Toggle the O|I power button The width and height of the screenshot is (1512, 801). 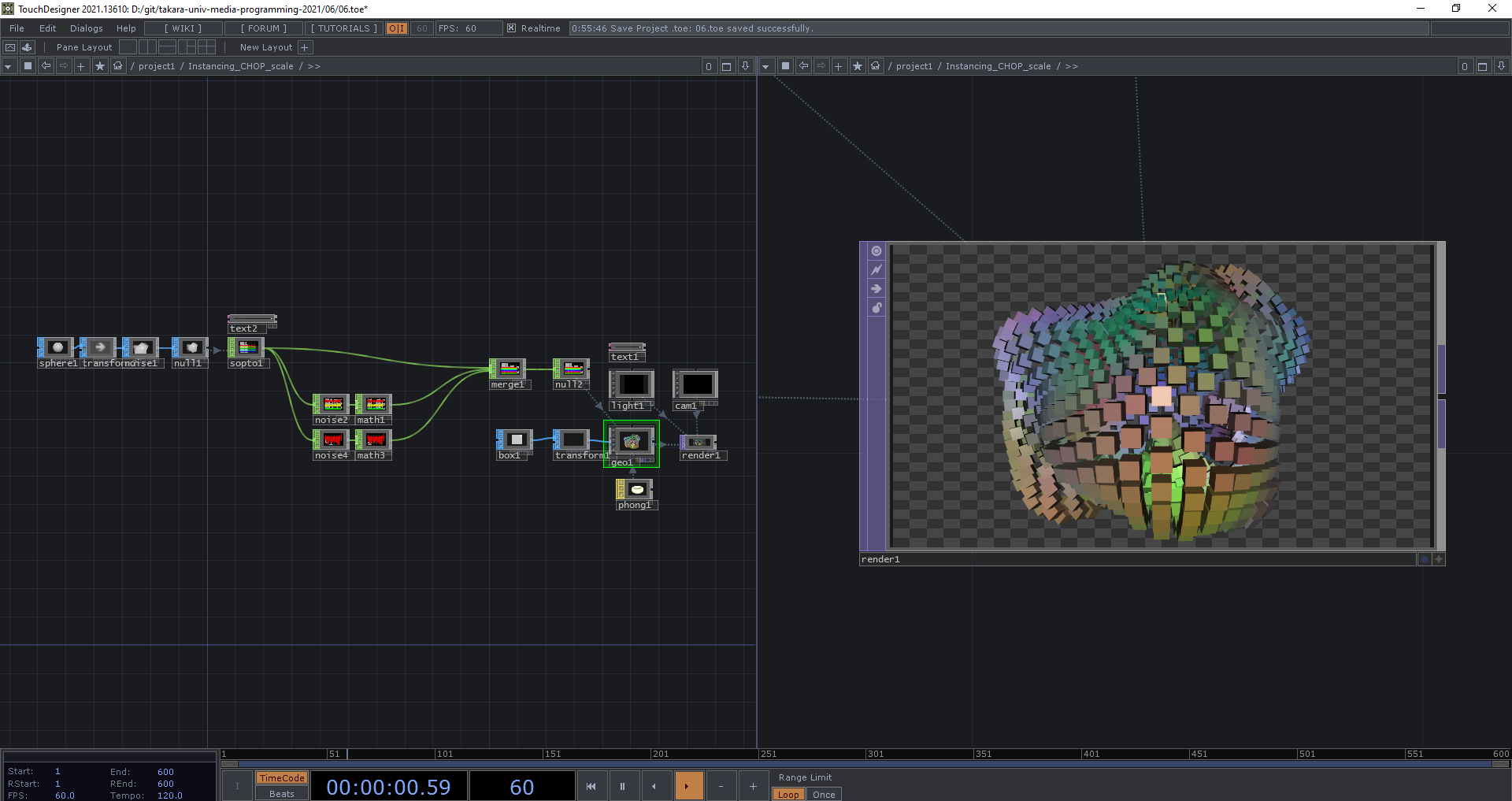(x=396, y=28)
